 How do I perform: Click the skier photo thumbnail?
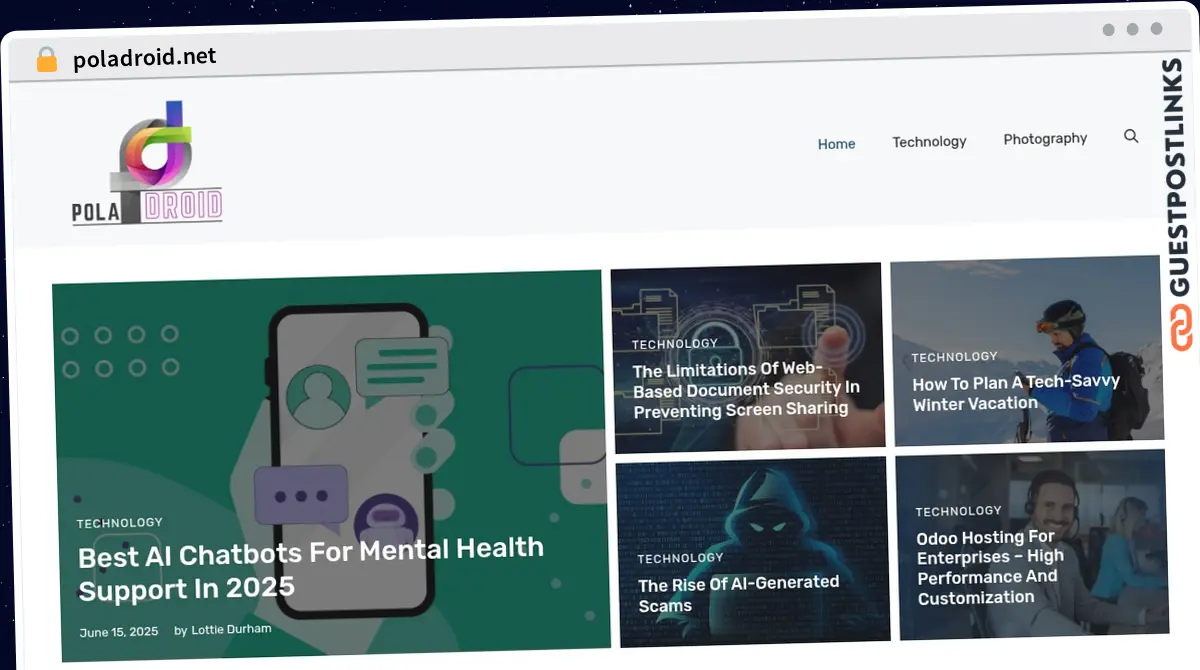point(1028,352)
